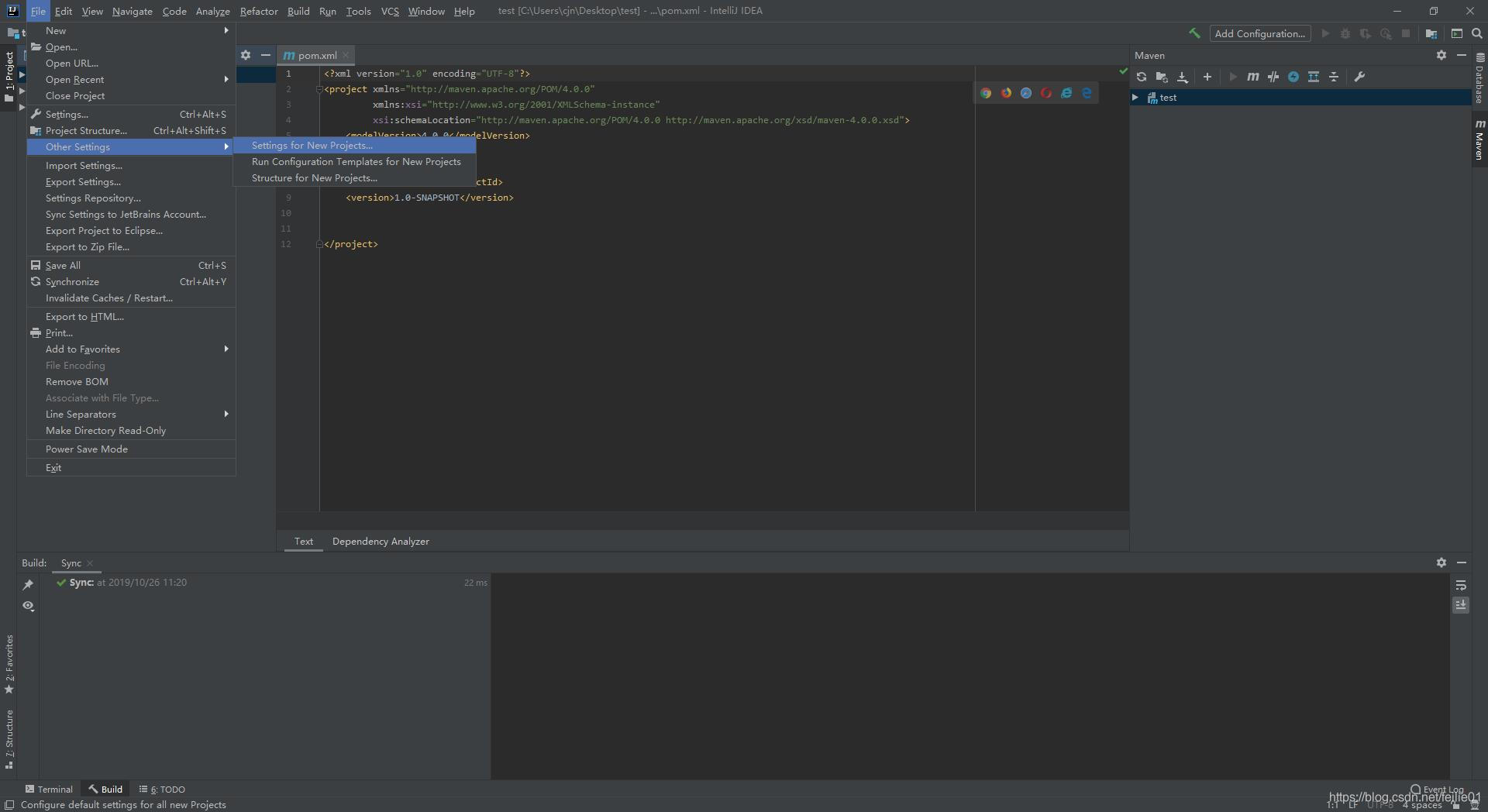Click the Sync result row in Build

(264, 583)
